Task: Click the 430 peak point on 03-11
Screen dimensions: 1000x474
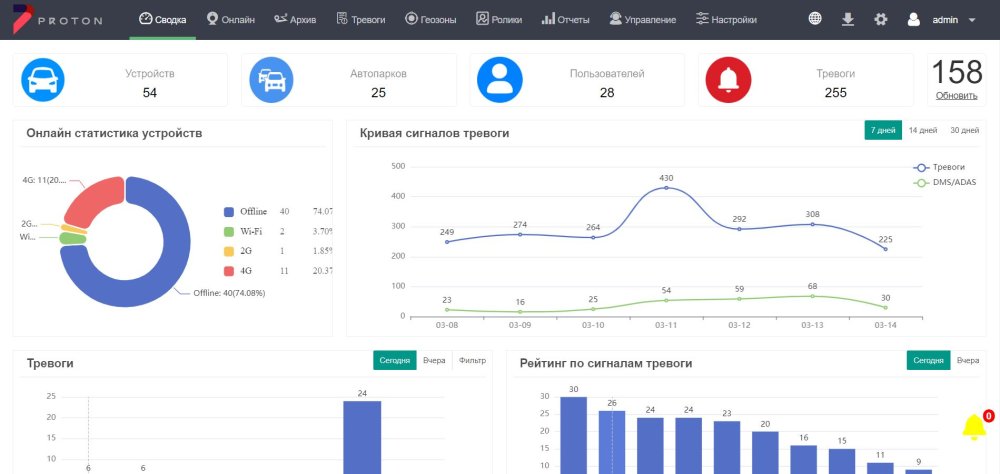Action: [666, 188]
